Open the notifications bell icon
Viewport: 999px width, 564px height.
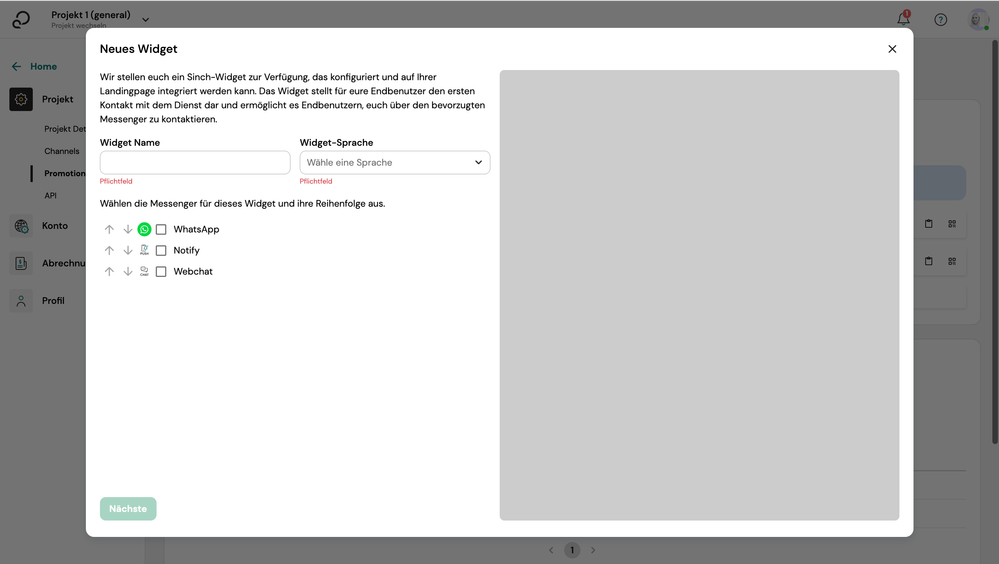(903, 19)
